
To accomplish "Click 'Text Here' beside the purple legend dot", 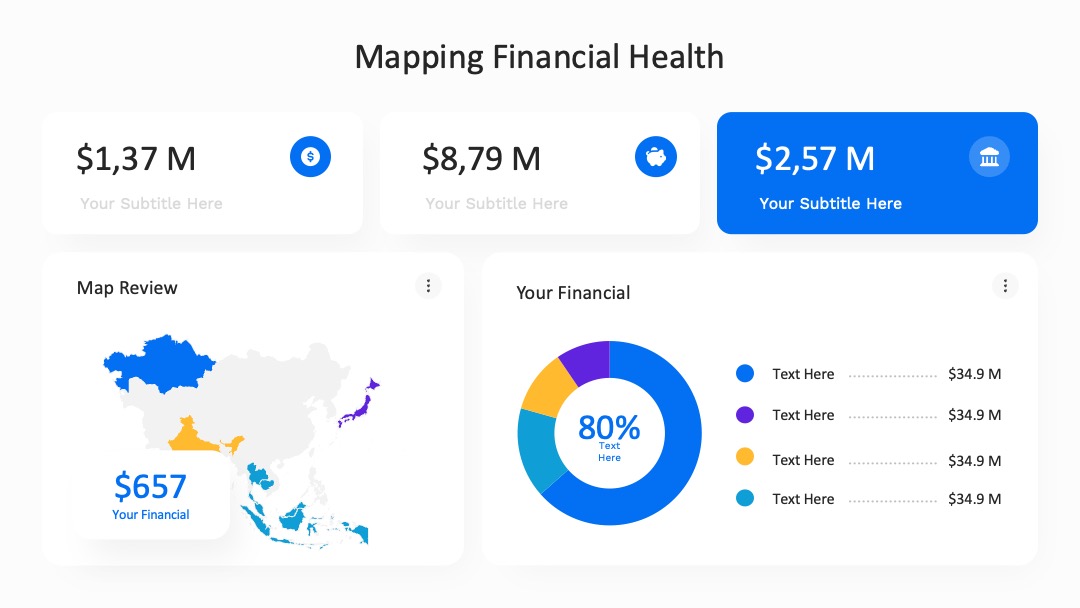I will point(803,415).
